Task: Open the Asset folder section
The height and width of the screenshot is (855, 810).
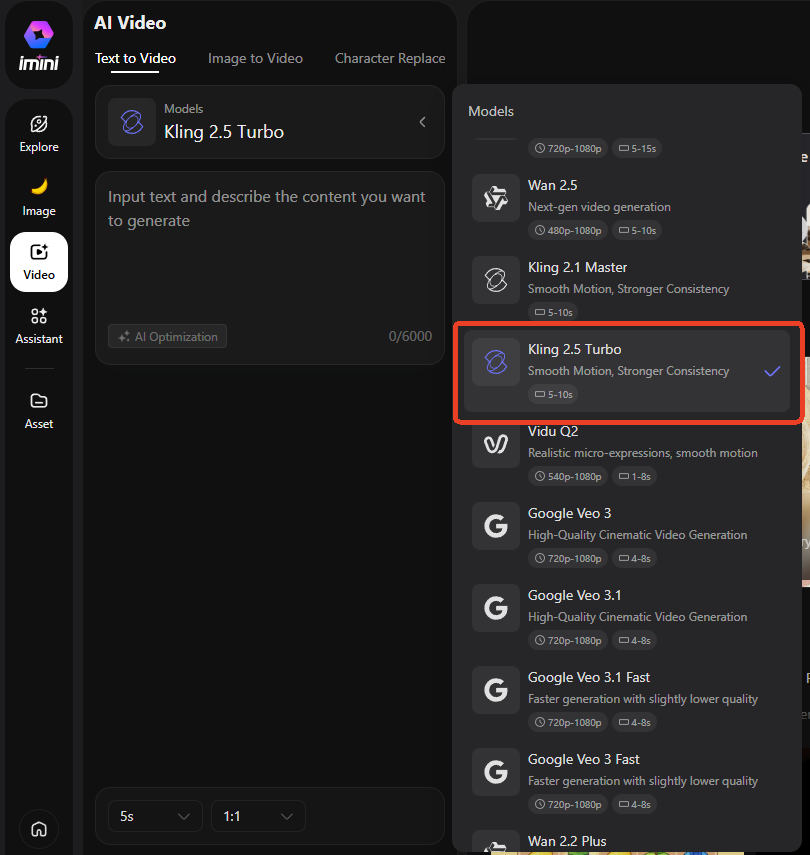Action: tap(39, 410)
